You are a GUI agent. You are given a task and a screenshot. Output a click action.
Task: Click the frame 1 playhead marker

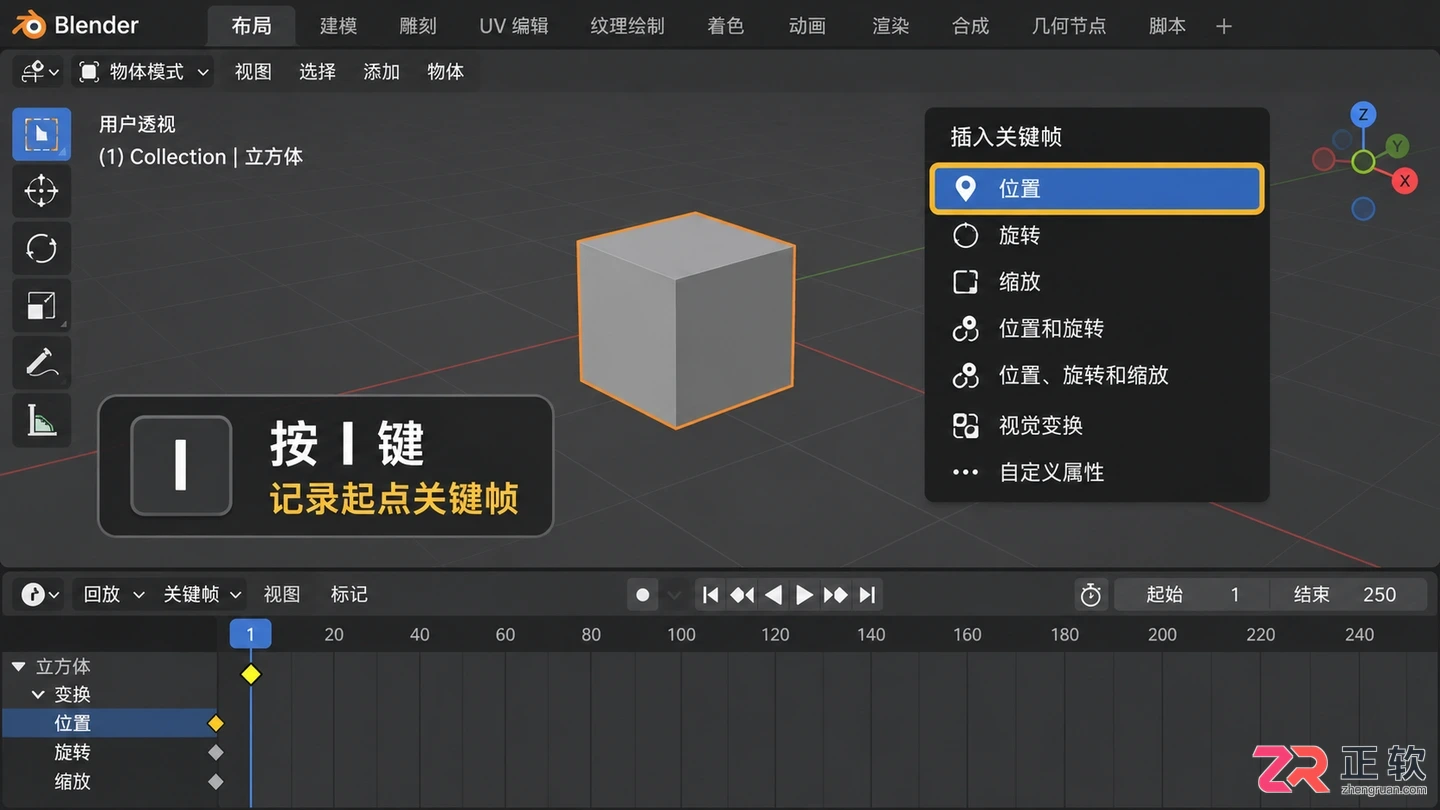tap(250, 634)
